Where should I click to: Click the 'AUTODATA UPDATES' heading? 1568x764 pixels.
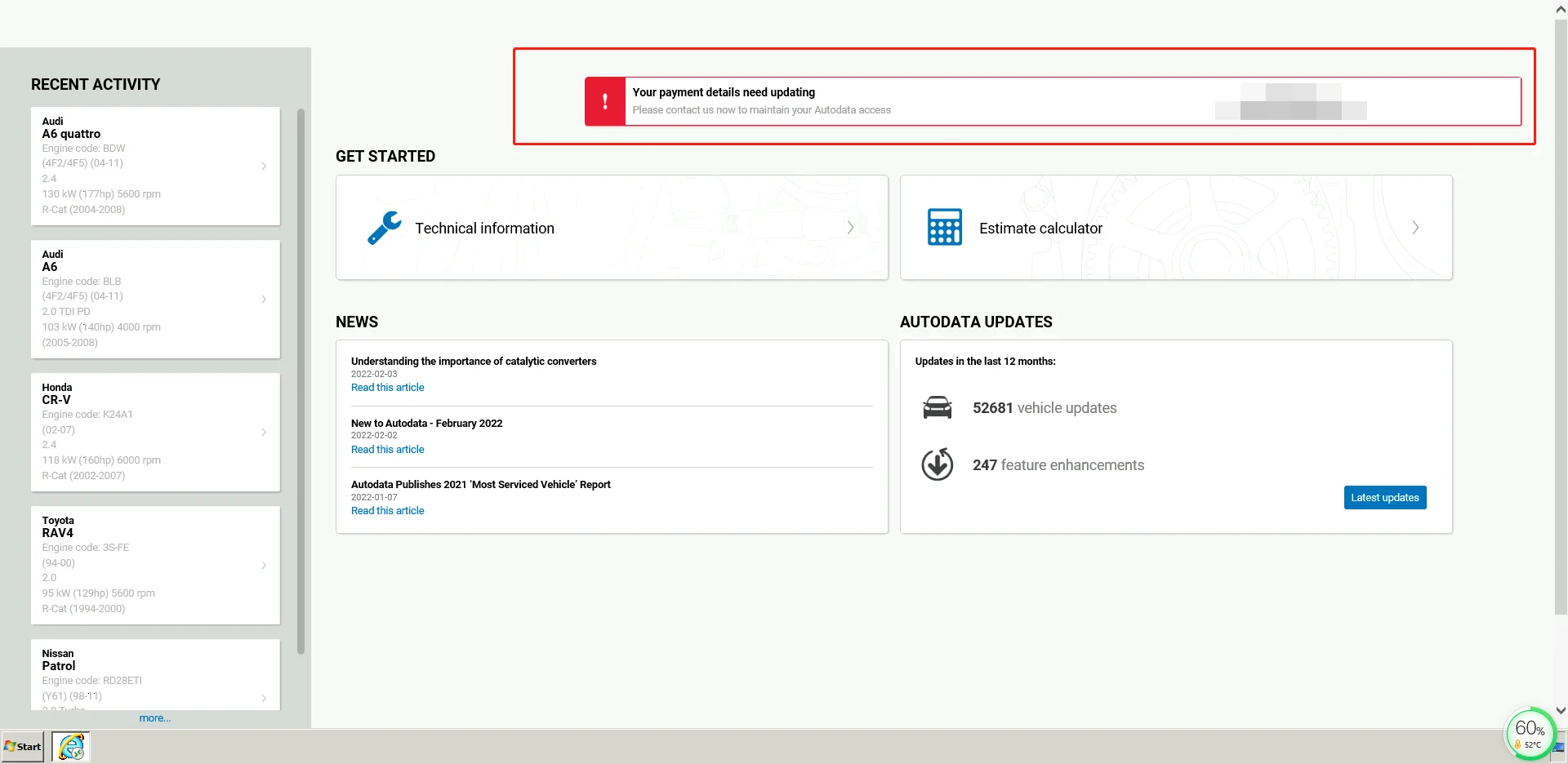tap(976, 322)
